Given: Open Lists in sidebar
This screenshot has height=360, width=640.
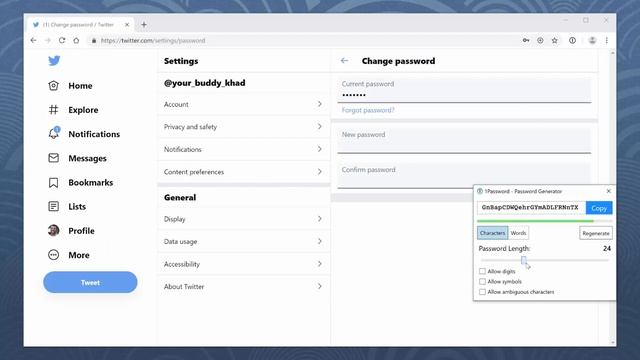Looking at the screenshot, I should click(x=77, y=207).
